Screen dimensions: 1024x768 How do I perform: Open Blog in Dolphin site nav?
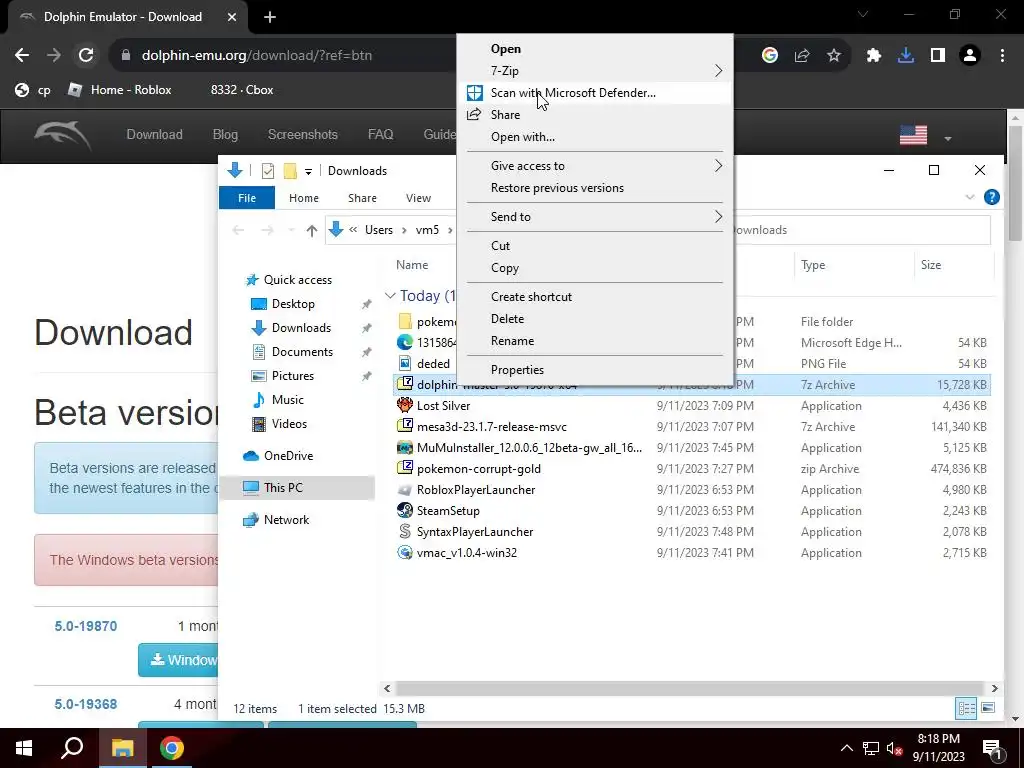[x=225, y=135]
